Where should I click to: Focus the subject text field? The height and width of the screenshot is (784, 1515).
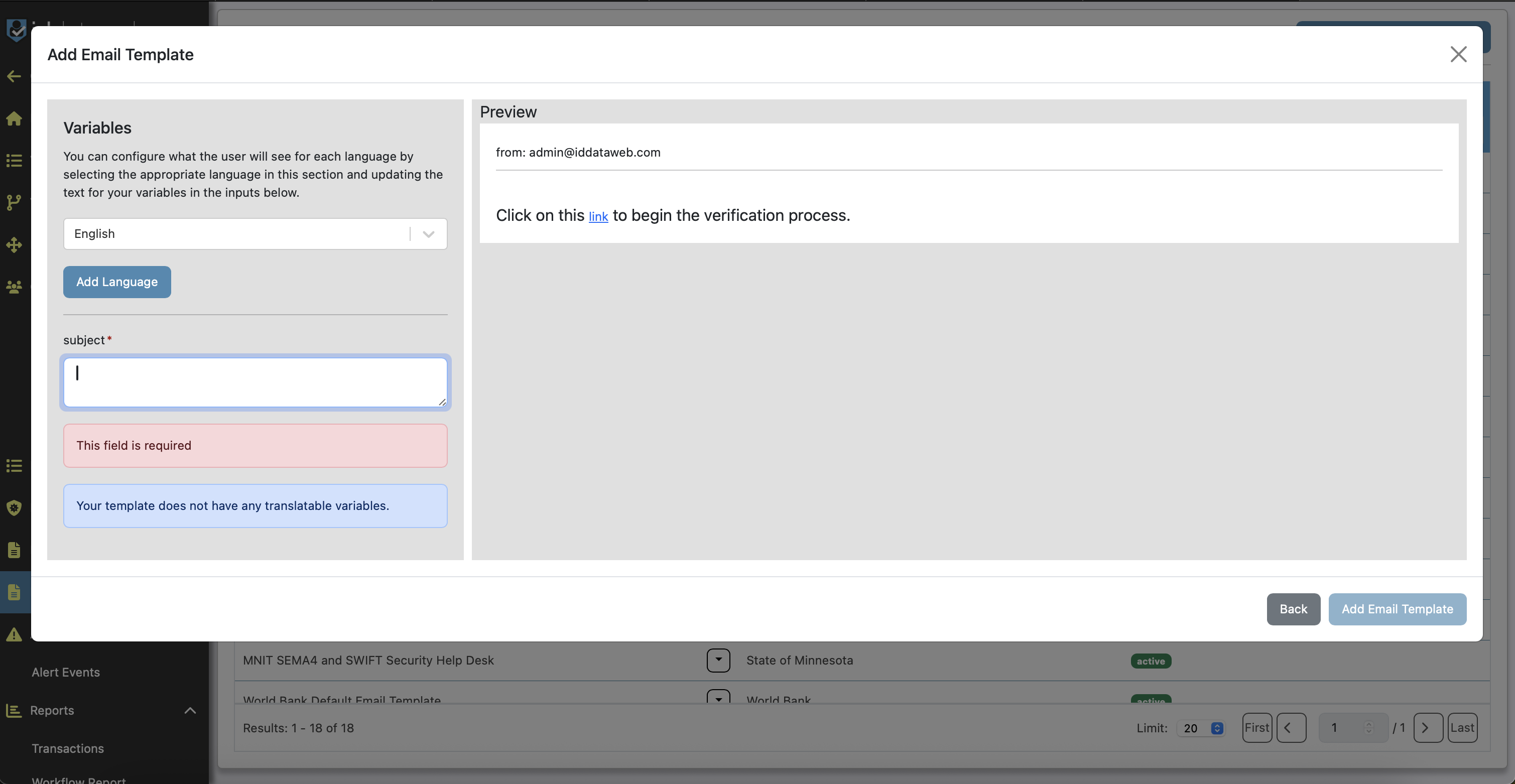click(255, 381)
